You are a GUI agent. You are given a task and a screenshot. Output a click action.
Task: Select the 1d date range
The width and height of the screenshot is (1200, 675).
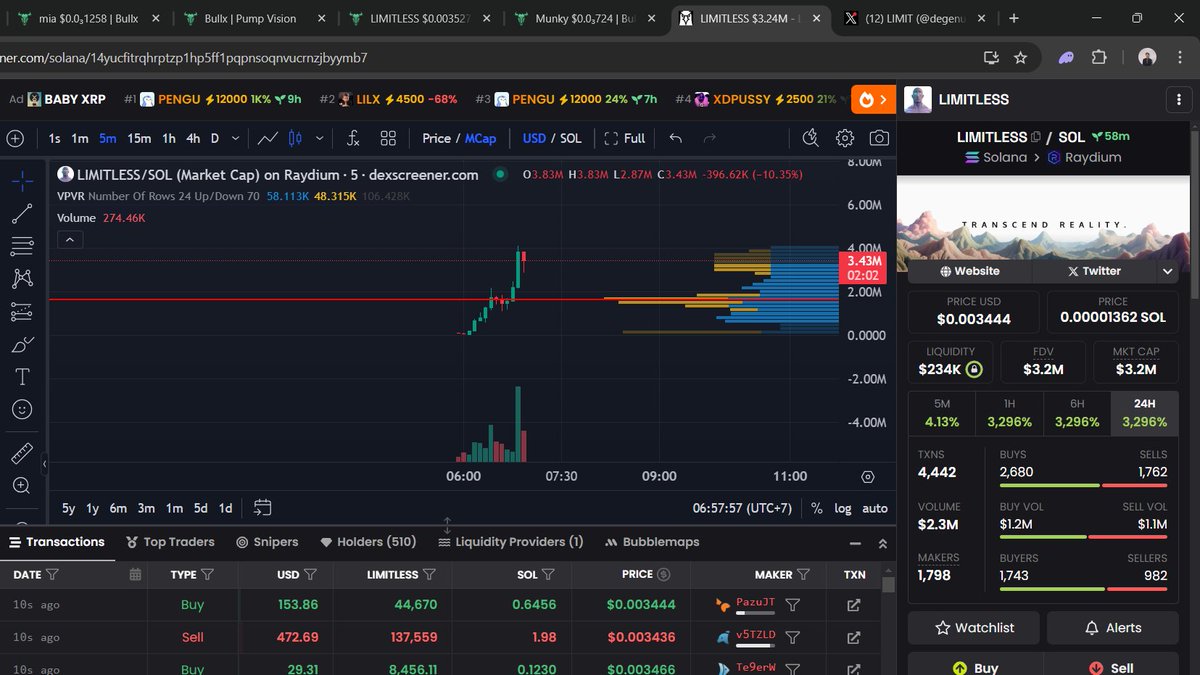point(226,508)
